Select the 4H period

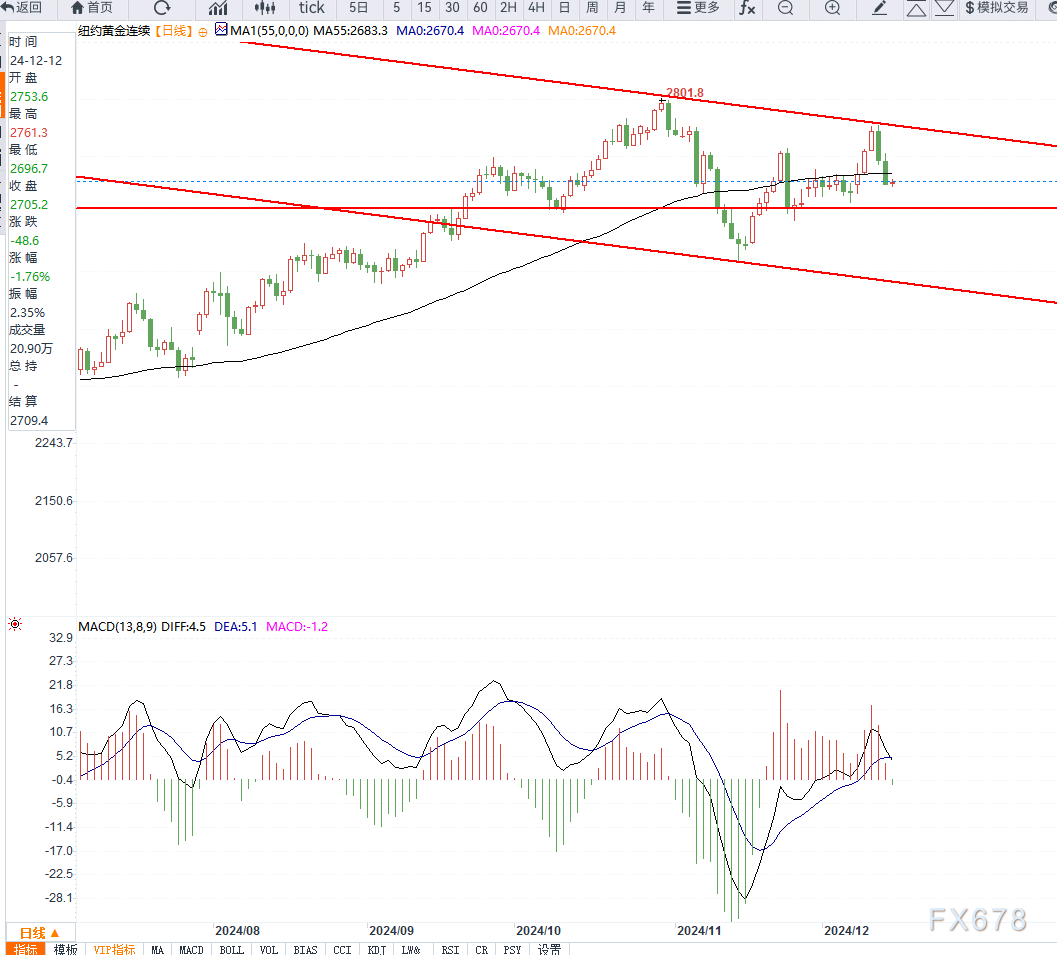click(537, 7)
